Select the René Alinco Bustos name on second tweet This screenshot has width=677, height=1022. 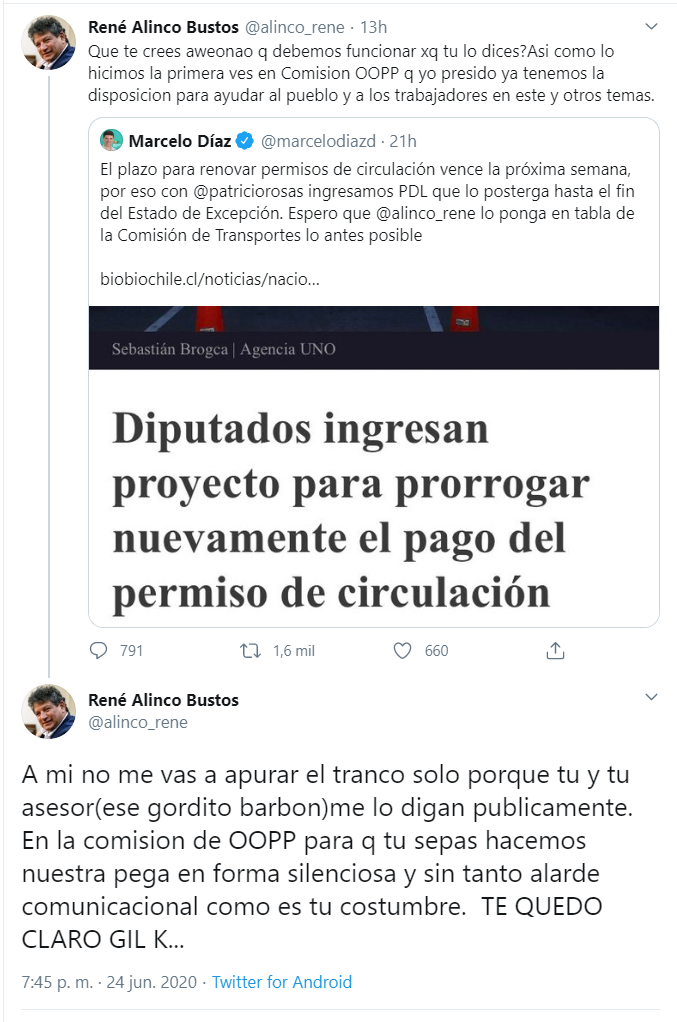pos(164,700)
